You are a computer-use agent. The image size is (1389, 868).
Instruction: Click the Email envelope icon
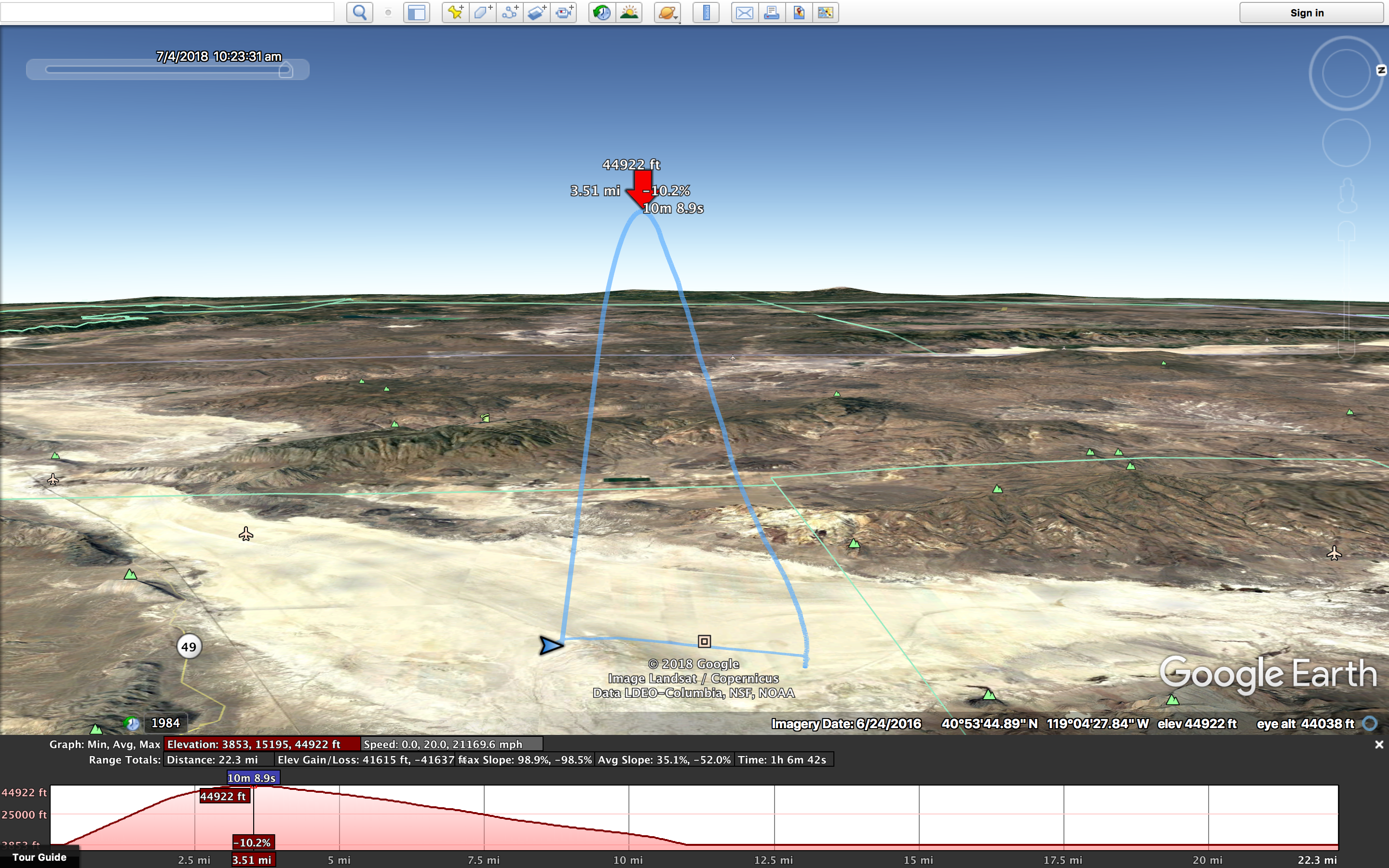tap(745, 13)
